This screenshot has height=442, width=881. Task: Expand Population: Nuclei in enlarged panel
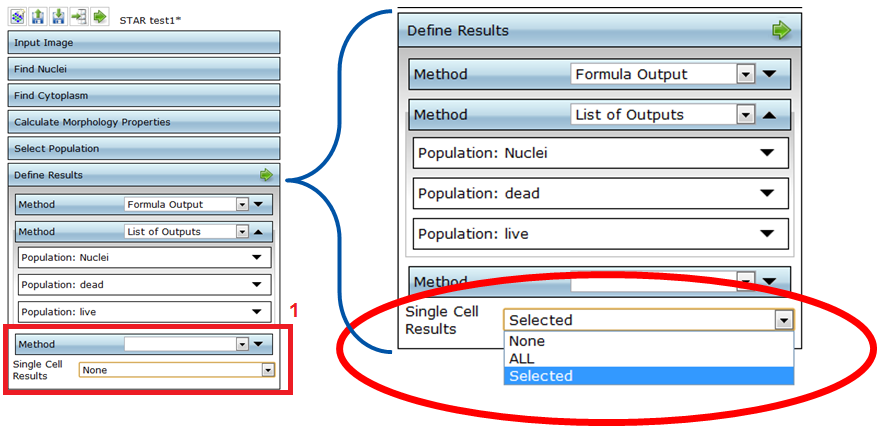767,153
